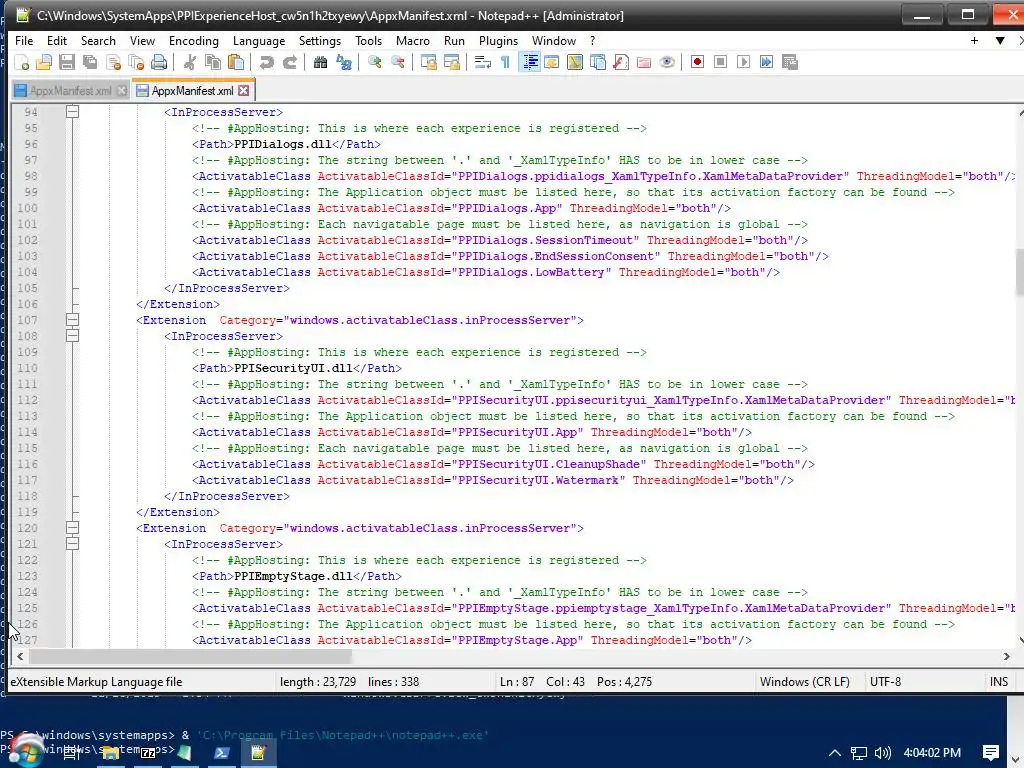Close the inactive first AppxManifest.xml tab
Viewport: 1024px width, 768px height.
click(x=122, y=91)
